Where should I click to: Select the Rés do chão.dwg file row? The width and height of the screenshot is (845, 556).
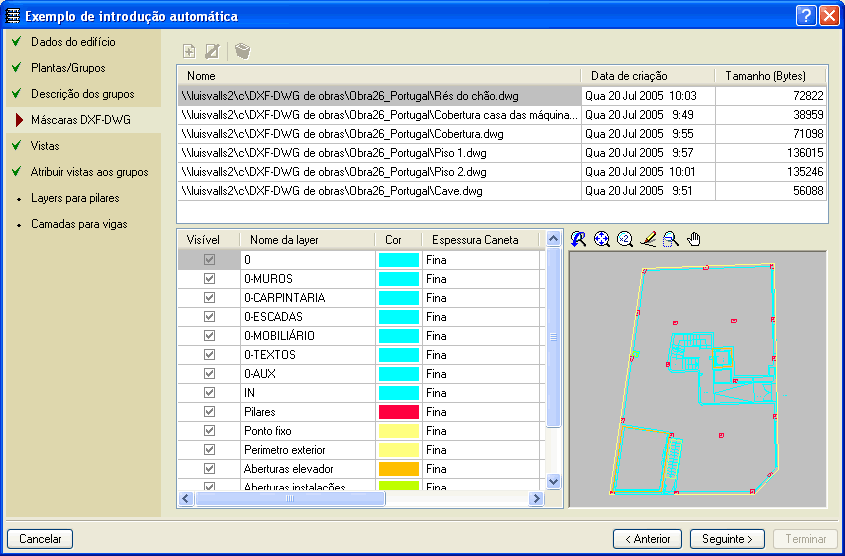(502, 96)
